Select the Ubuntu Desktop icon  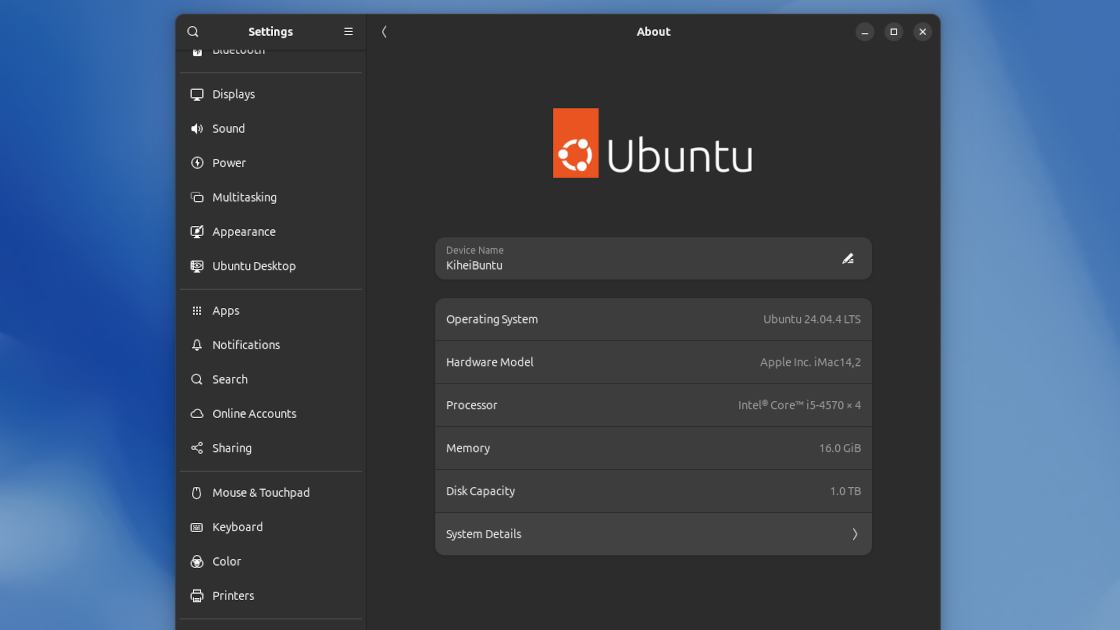coord(196,266)
